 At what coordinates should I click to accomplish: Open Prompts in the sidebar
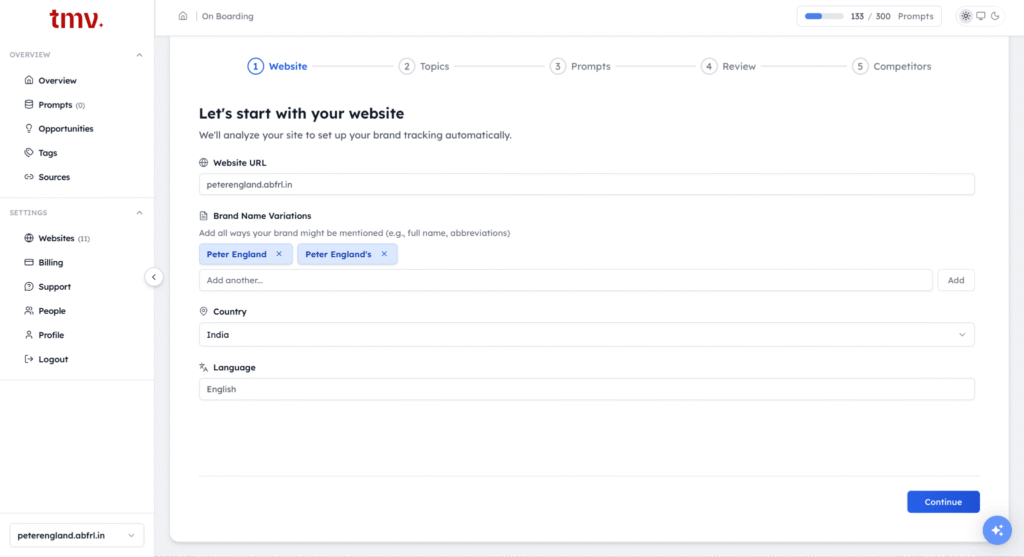(55, 104)
